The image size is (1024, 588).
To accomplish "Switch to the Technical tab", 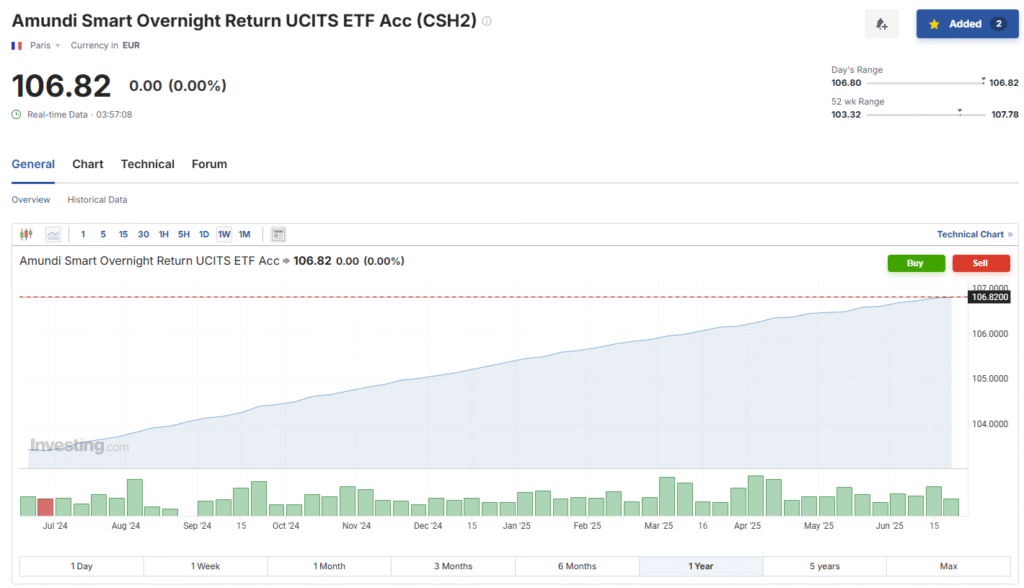I will click(x=147, y=164).
